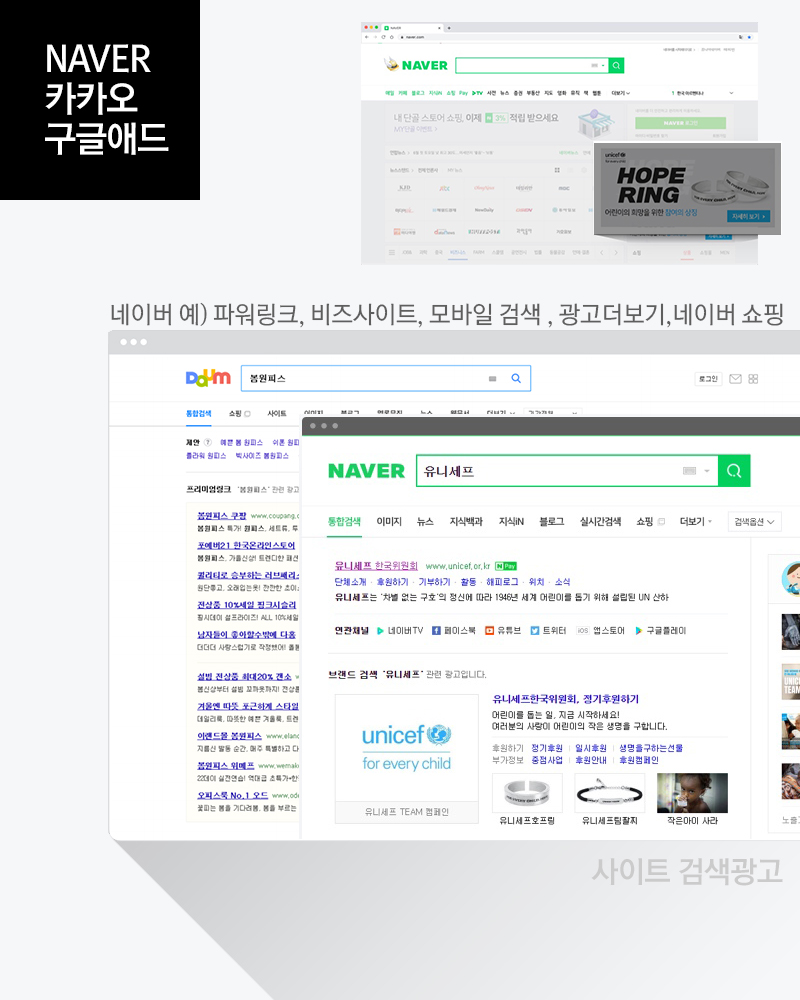This screenshot has width=800, height=1000.
Task: Click the green Naver search magnifier button
Action: [x=734, y=471]
